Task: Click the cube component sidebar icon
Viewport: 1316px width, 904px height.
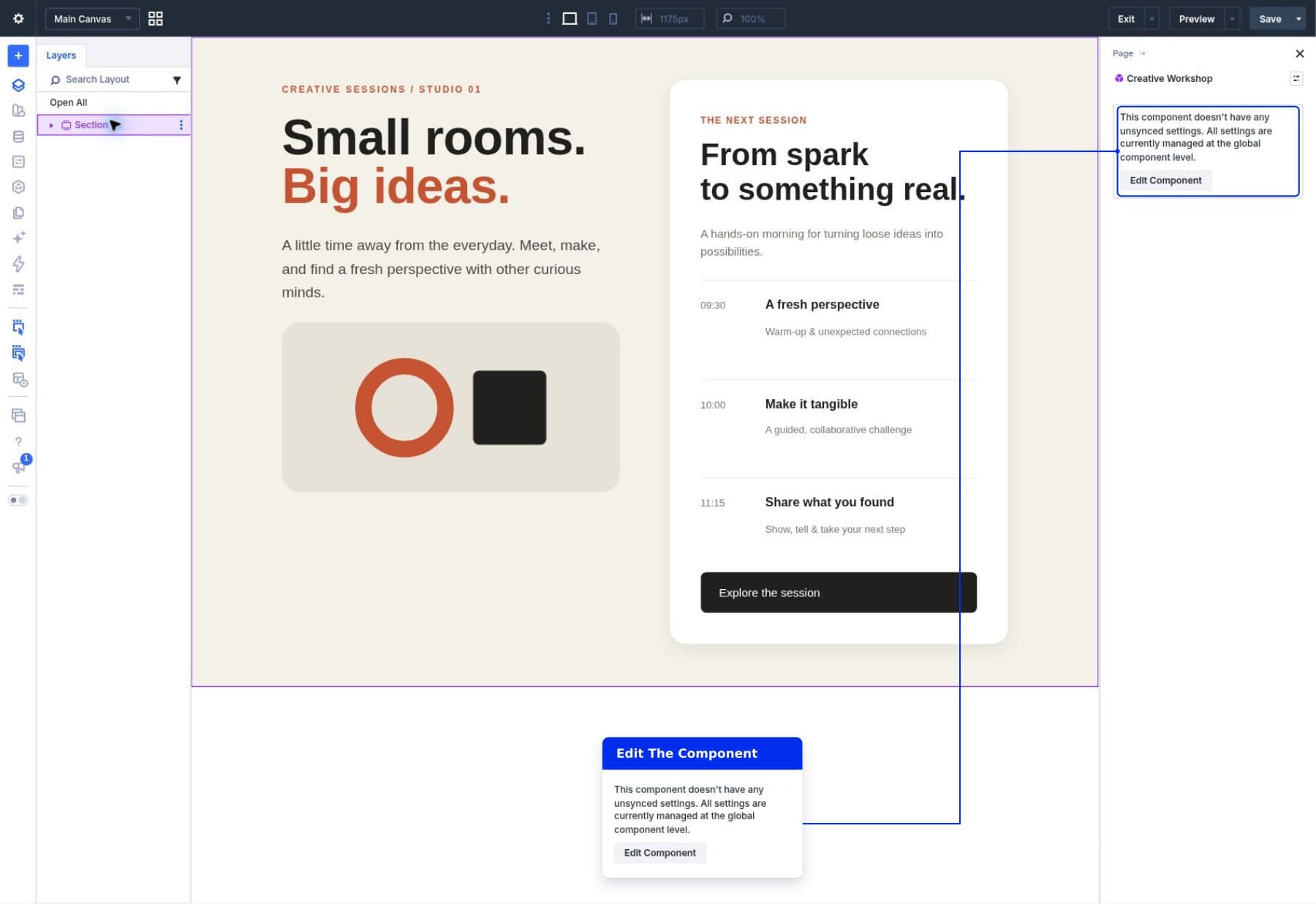Action: 18,187
